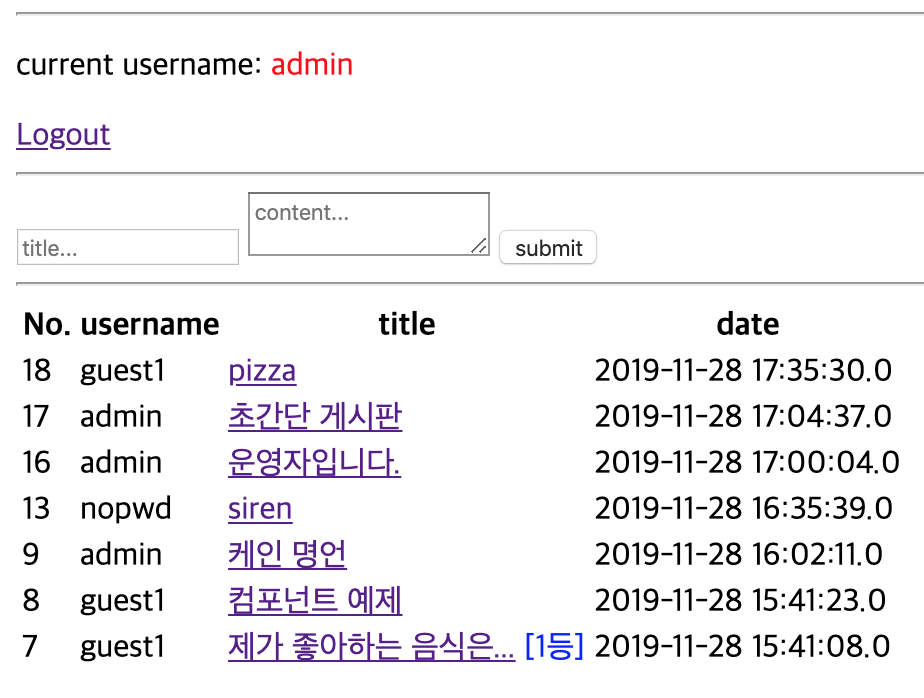924x698 pixels.
Task: Click the username column header
Action: coord(149,324)
